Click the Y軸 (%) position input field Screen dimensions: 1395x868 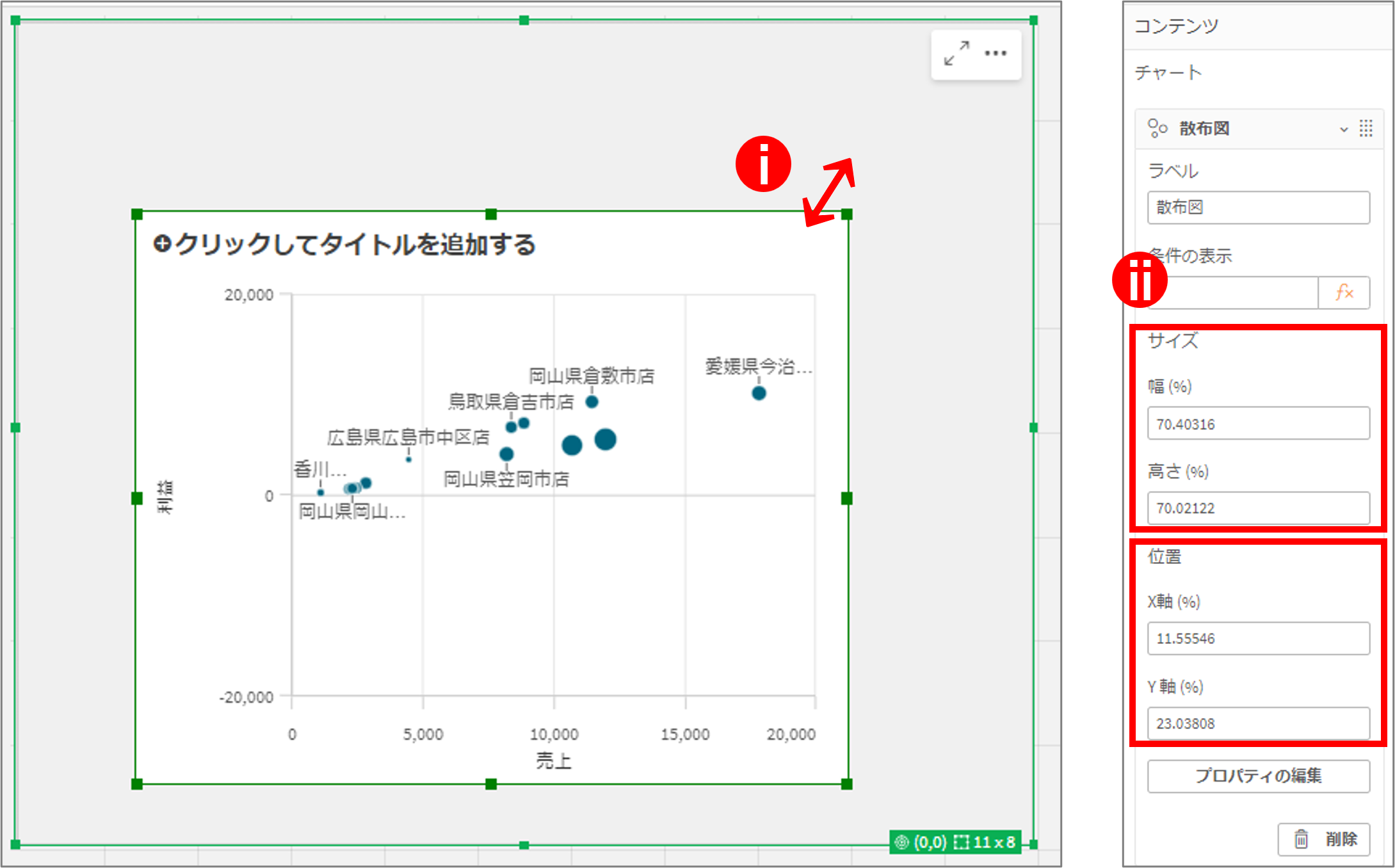1258,723
